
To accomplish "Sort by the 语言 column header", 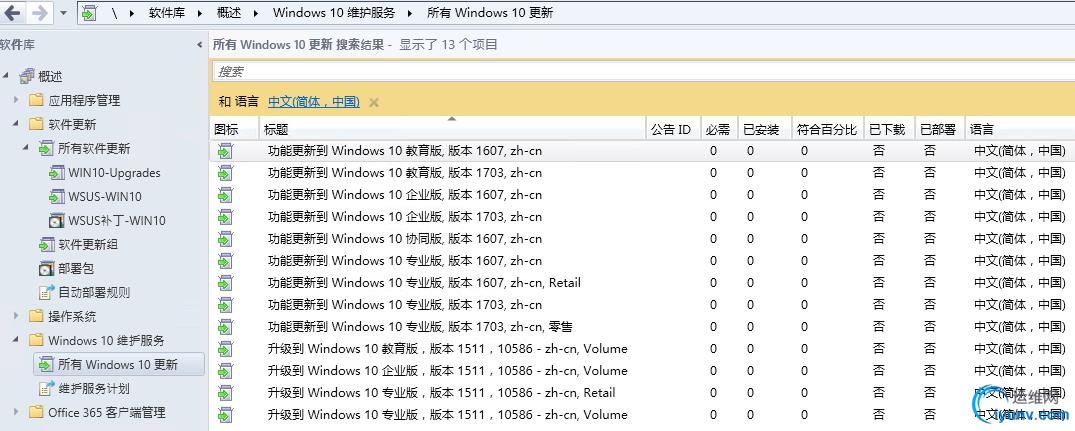I will tap(1020, 130).
